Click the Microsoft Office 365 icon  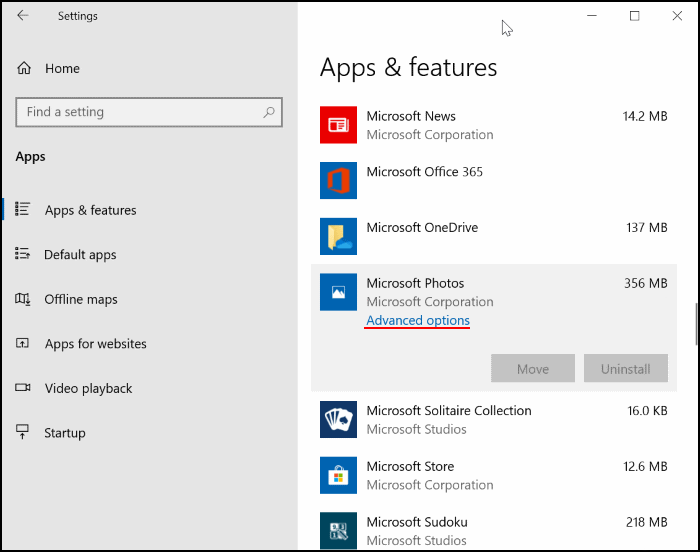338,180
